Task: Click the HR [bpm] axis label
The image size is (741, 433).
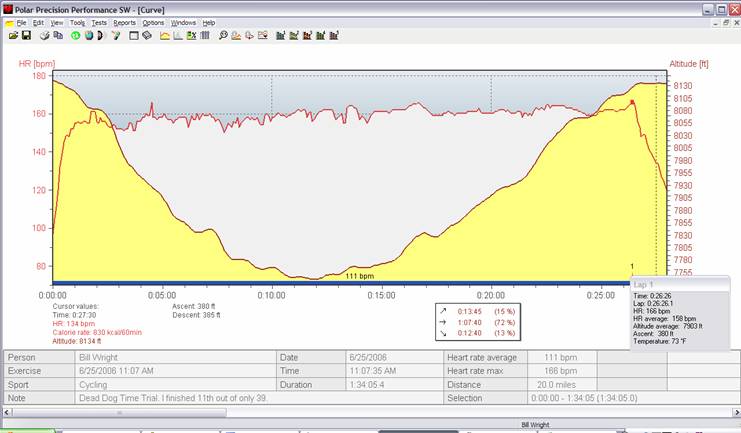Action: pyautogui.click(x=37, y=63)
